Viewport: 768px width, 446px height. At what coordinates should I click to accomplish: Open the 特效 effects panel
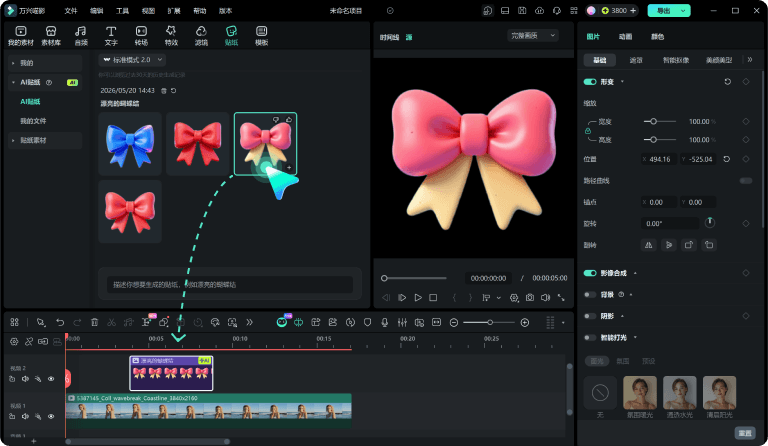pyautogui.click(x=171, y=36)
